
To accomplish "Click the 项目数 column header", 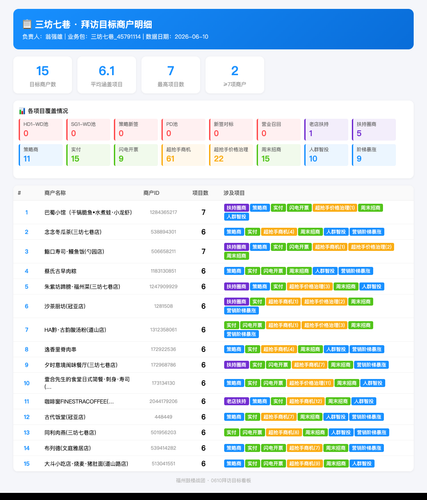I will (200, 193).
